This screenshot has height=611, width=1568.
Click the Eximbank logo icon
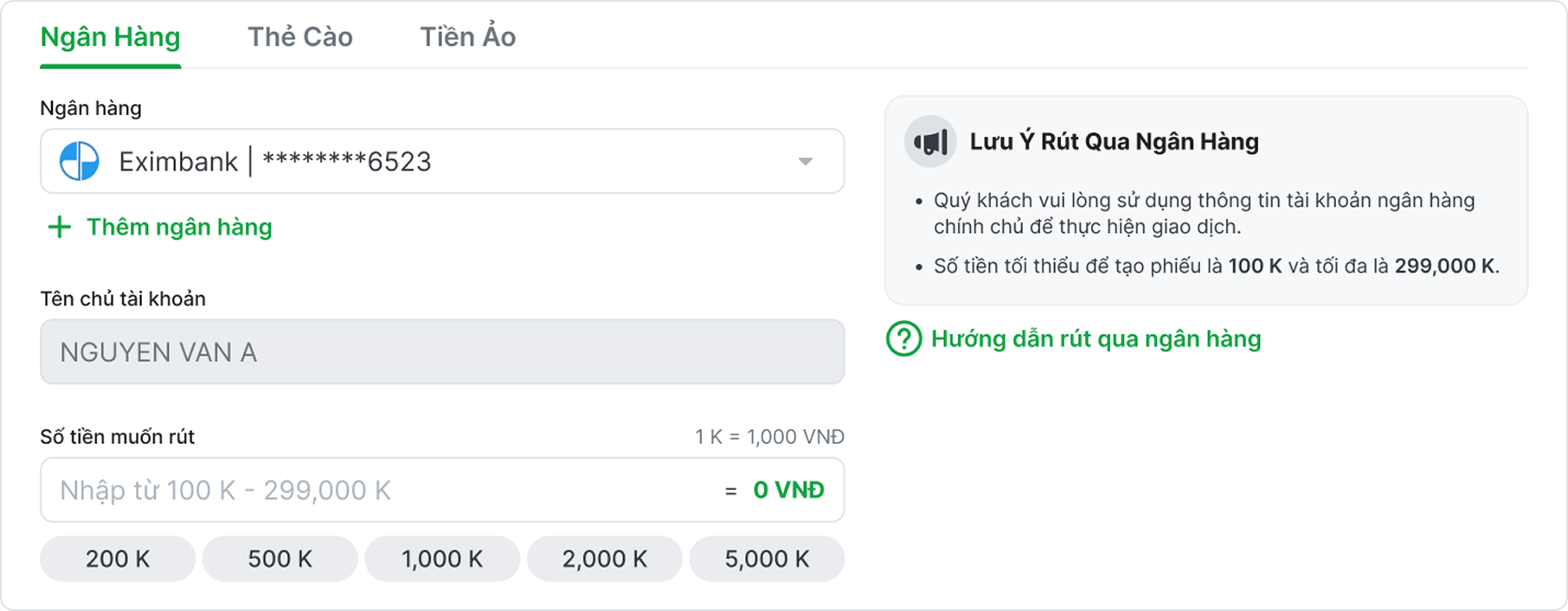click(x=80, y=162)
